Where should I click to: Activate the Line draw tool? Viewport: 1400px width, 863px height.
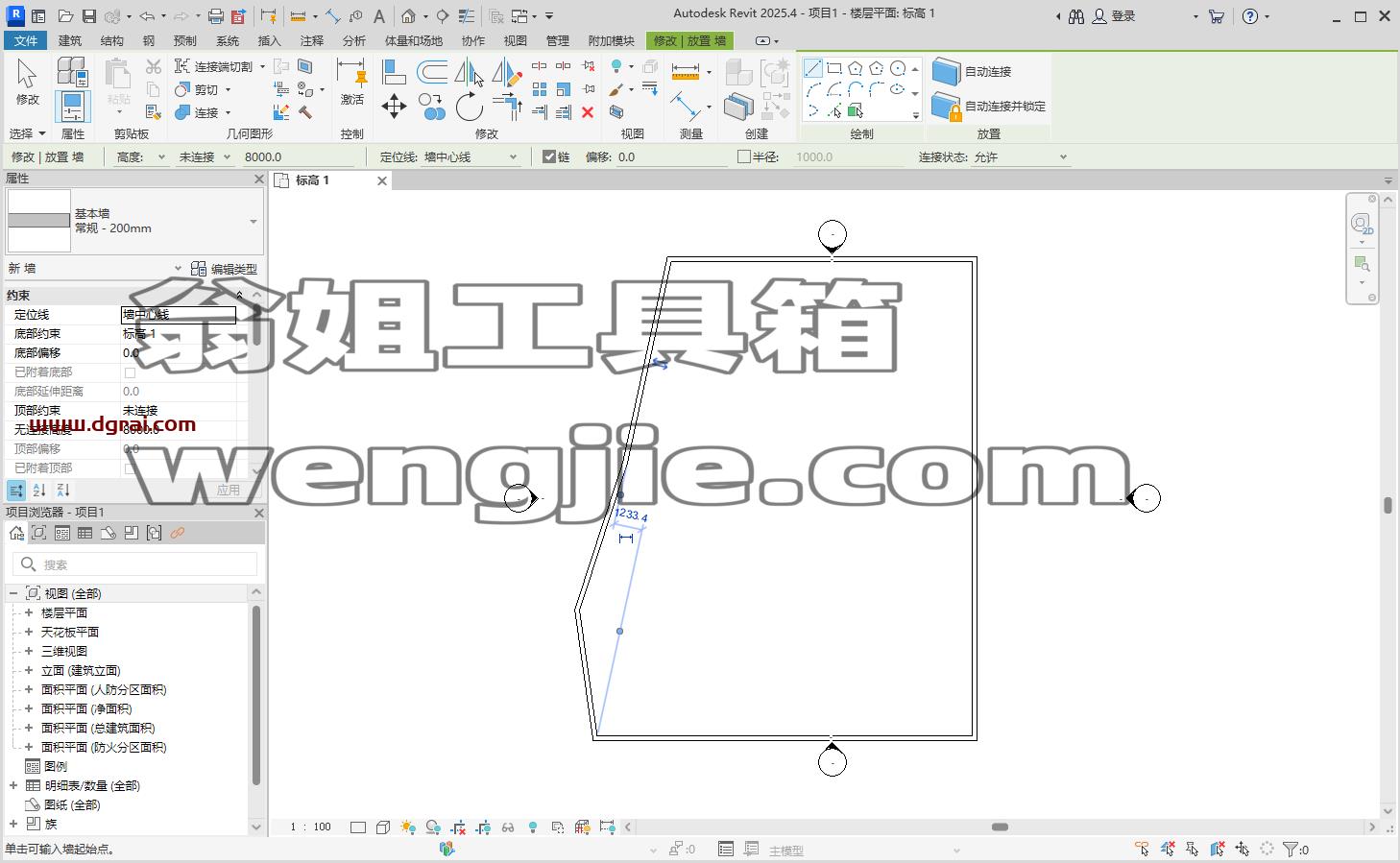[812, 68]
